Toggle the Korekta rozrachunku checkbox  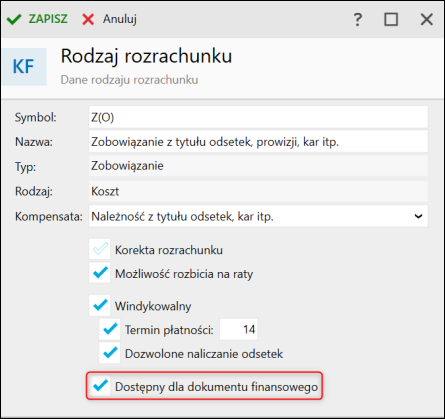[100, 249]
